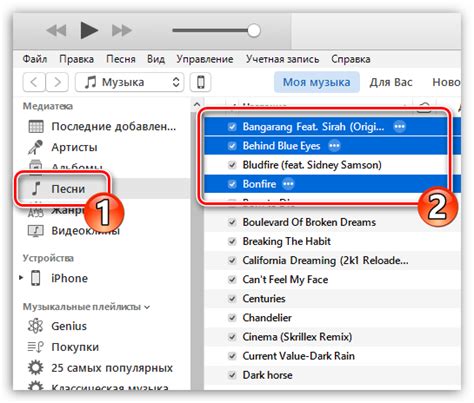Toggle the California Dreaming checkbox
Viewport: 474px width, 403px height.
(x=232, y=260)
